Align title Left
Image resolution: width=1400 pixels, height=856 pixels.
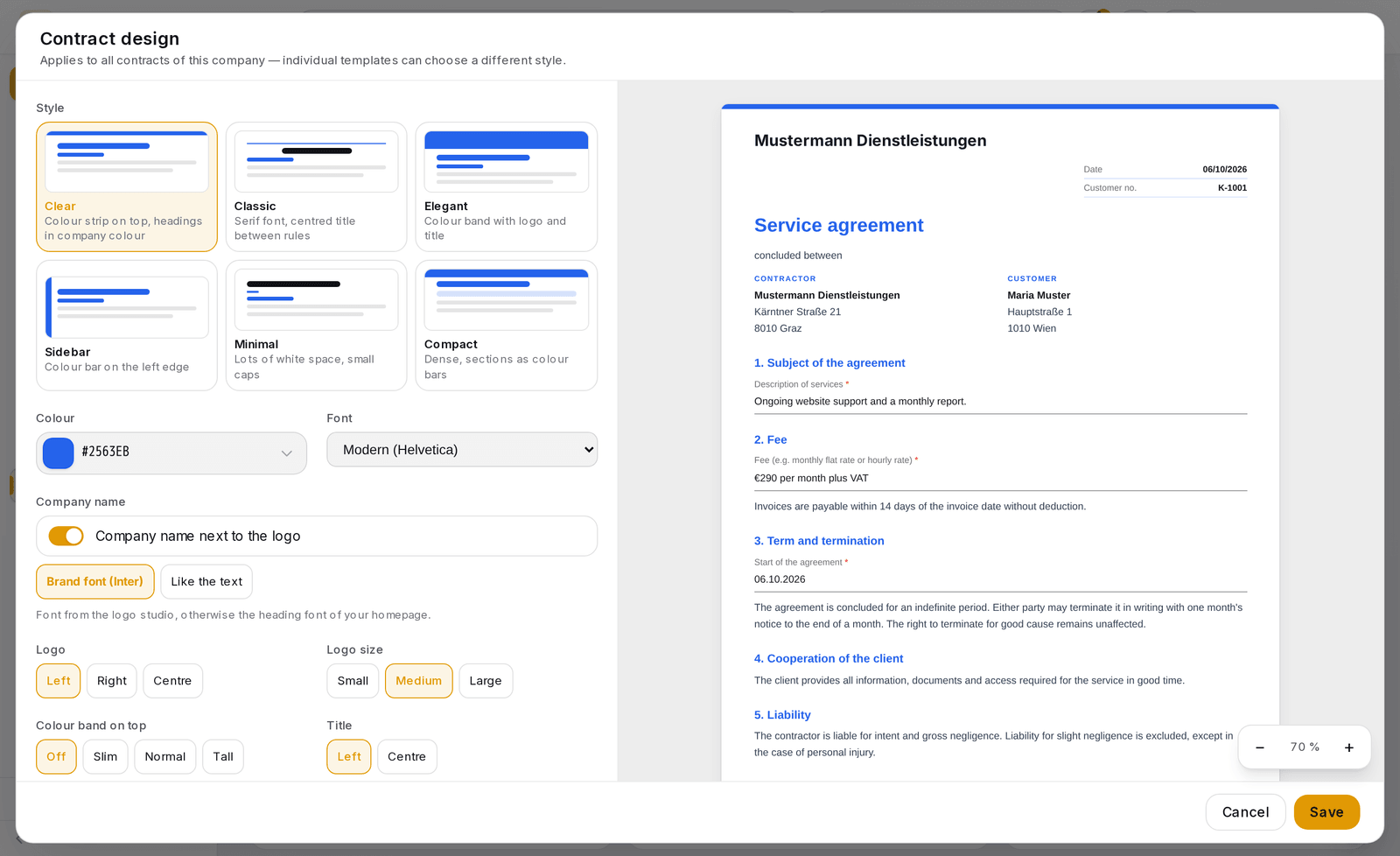pos(349,757)
